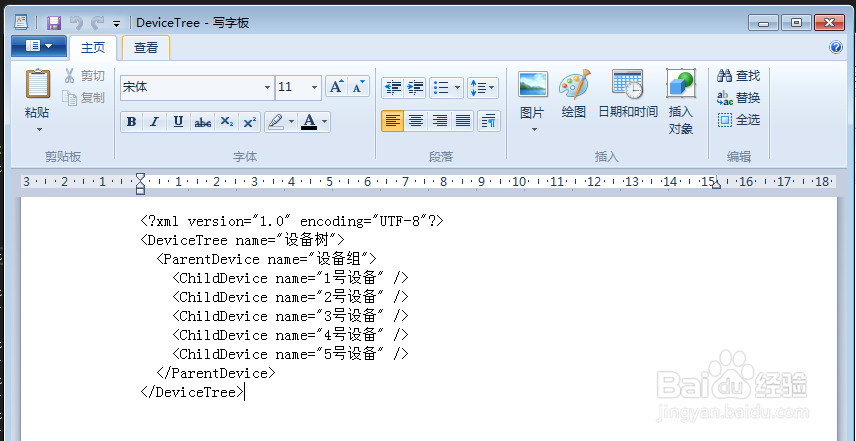856x441 pixels.
Task: Switch to the 主页 tab
Action: click(x=93, y=47)
